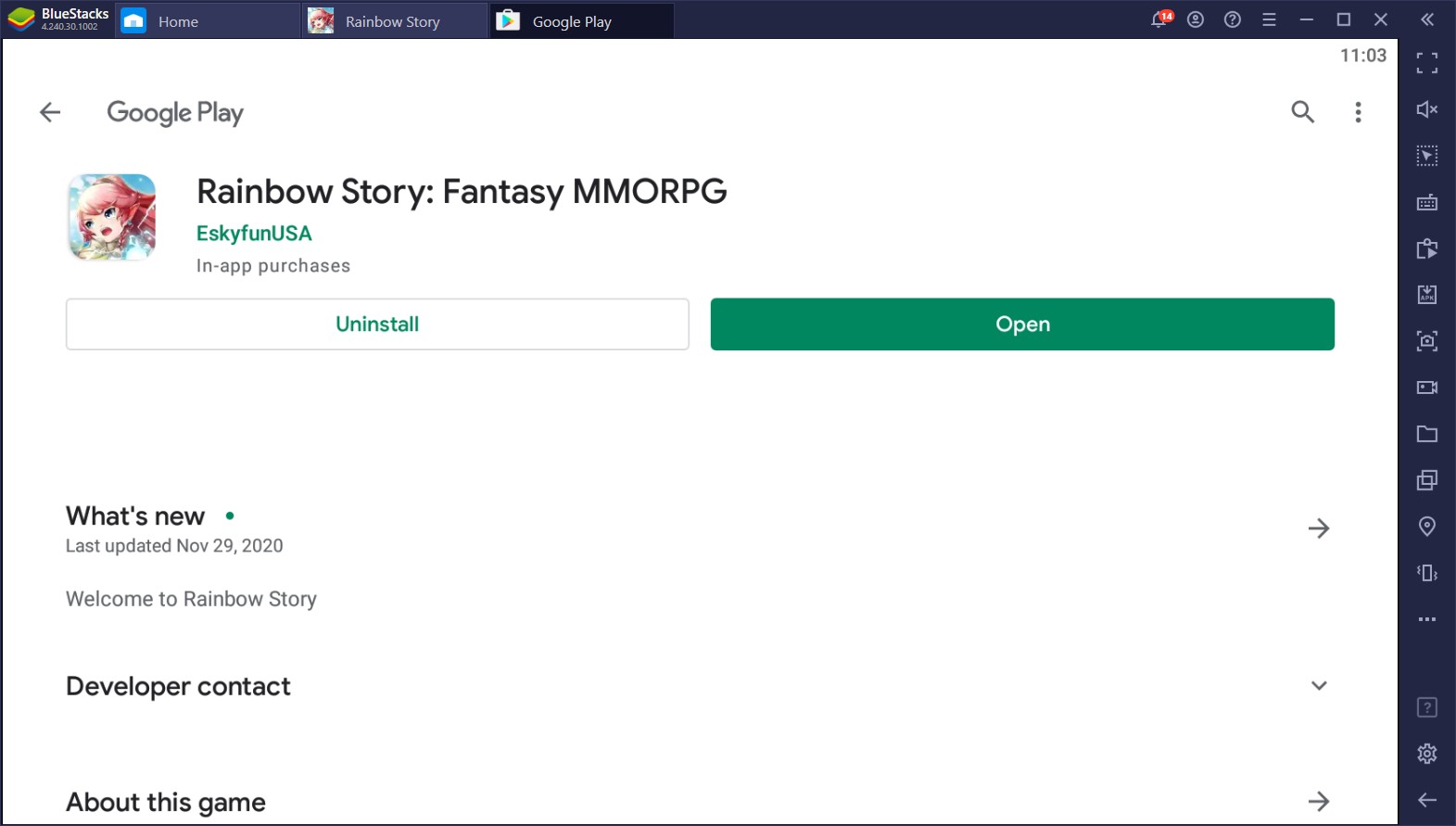This screenshot has height=826, width=1456.
Task: Click 'Welcome to Rainbow Story' text
Action: tap(191, 600)
